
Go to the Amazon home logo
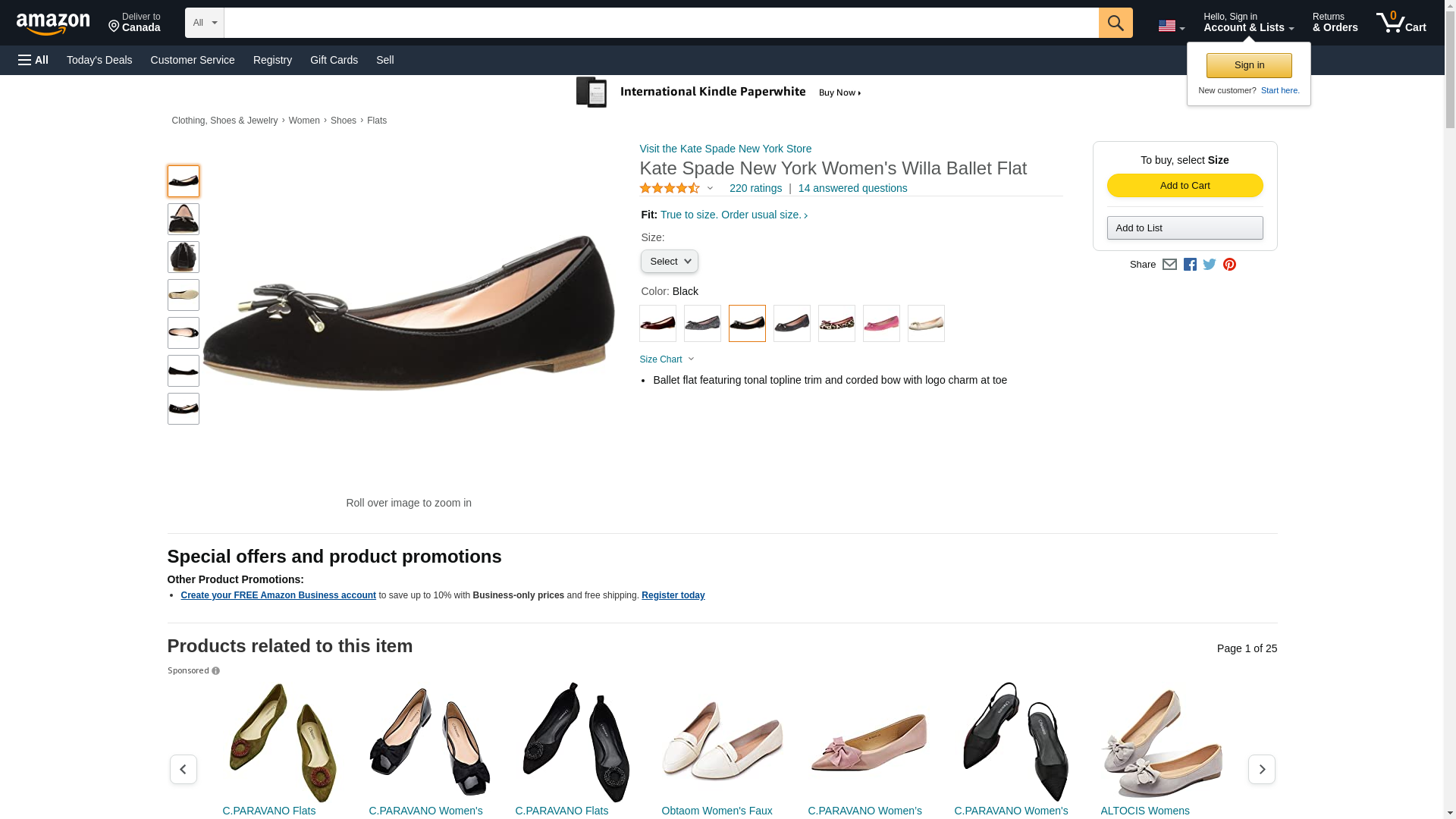pyautogui.click(x=53, y=24)
